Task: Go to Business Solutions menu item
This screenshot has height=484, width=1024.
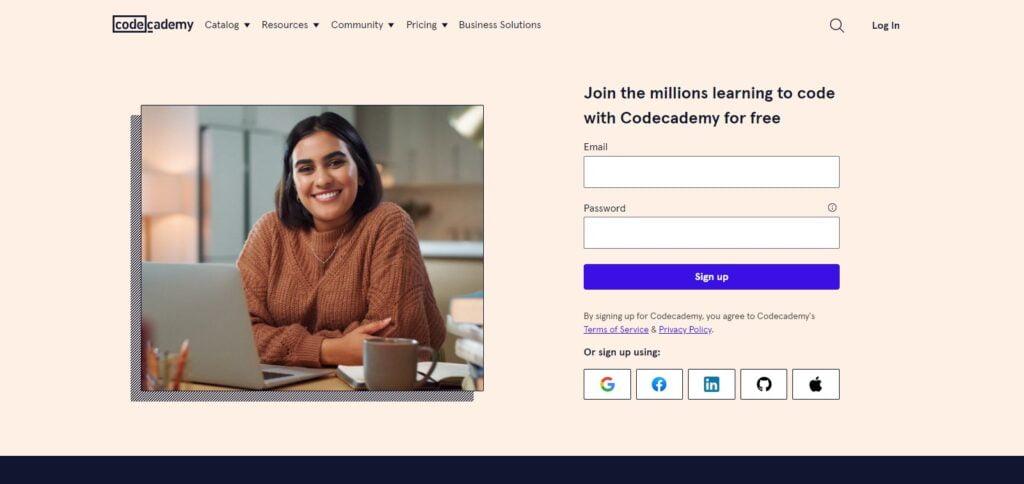Action: tap(500, 25)
